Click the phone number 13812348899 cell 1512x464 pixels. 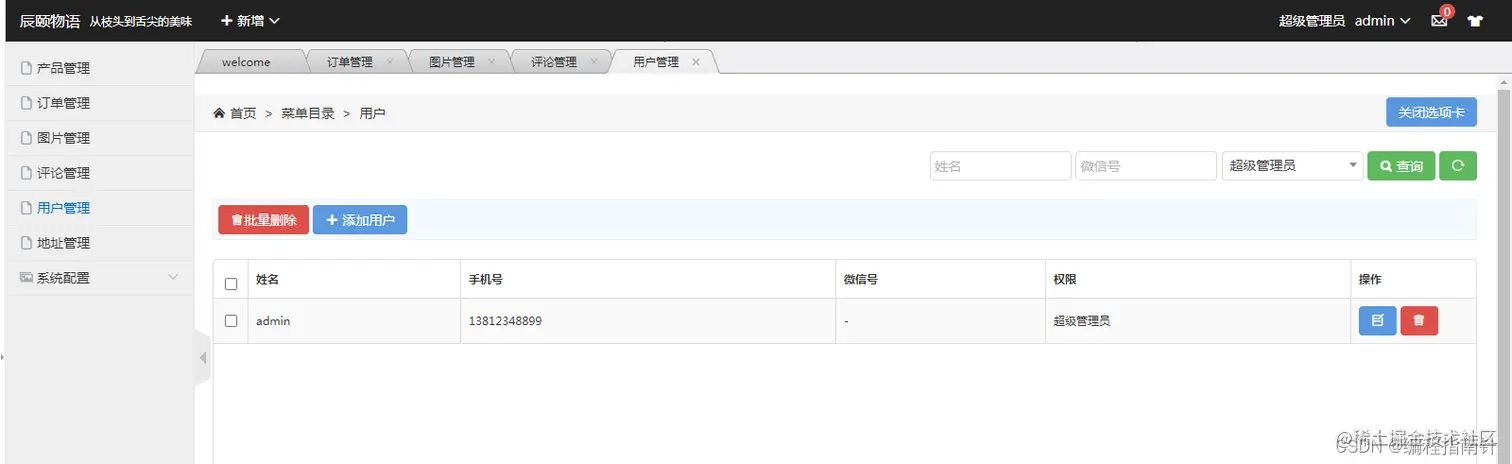[648, 321]
